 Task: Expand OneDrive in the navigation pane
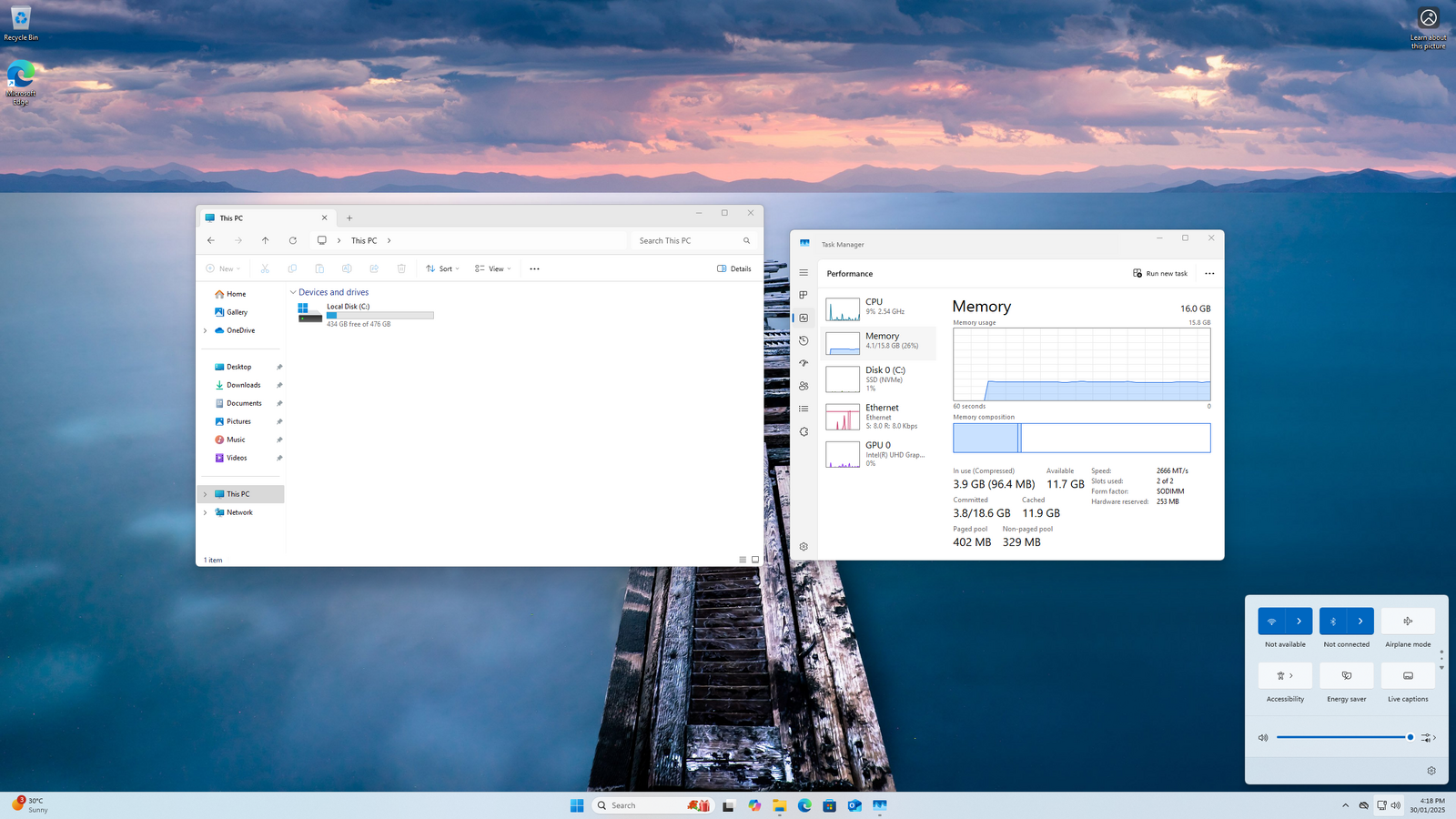(206, 331)
